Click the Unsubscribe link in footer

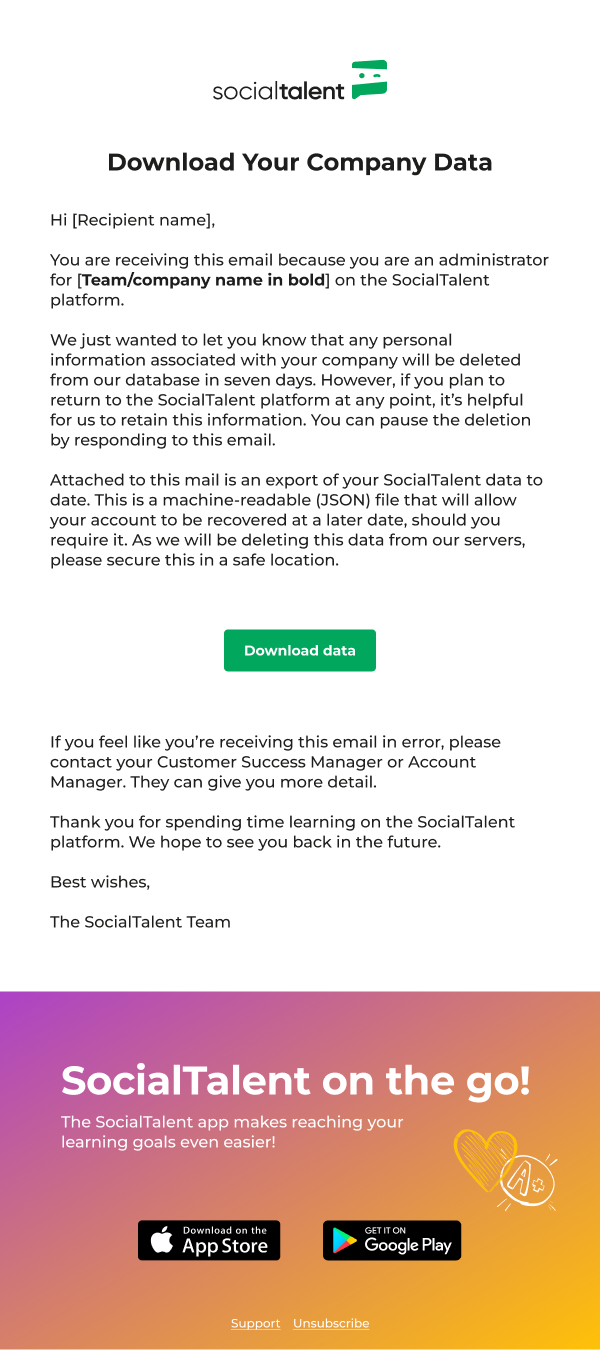click(x=331, y=1323)
